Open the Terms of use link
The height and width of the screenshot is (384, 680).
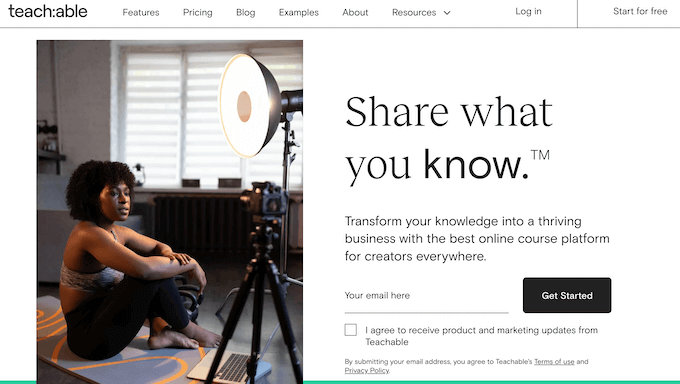(x=554, y=361)
